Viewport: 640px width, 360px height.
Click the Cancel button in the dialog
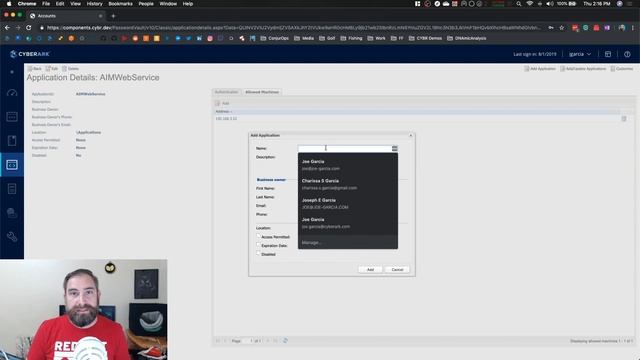[x=397, y=269]
